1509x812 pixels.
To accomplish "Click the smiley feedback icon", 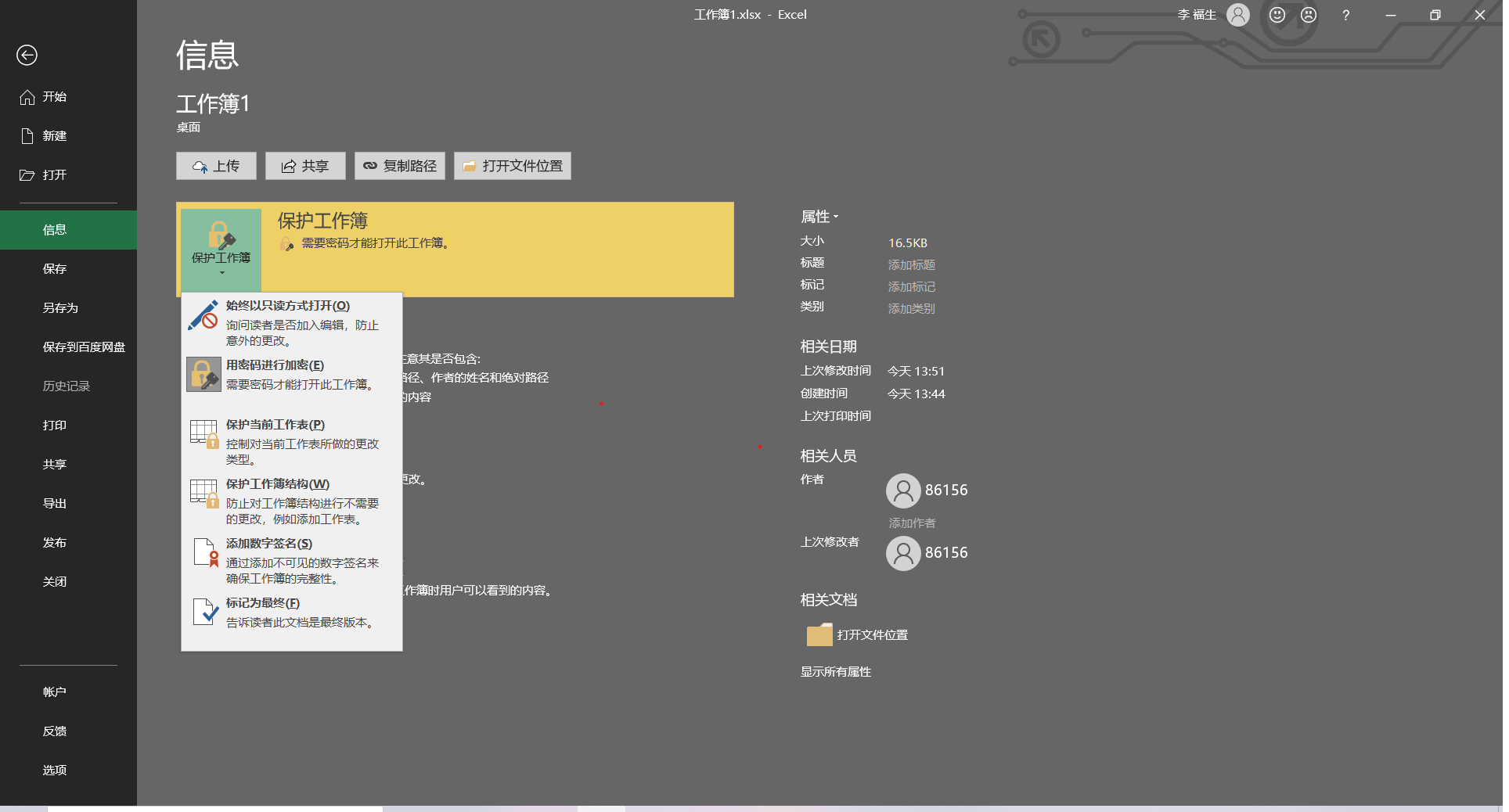I will tap(1277, 15).
